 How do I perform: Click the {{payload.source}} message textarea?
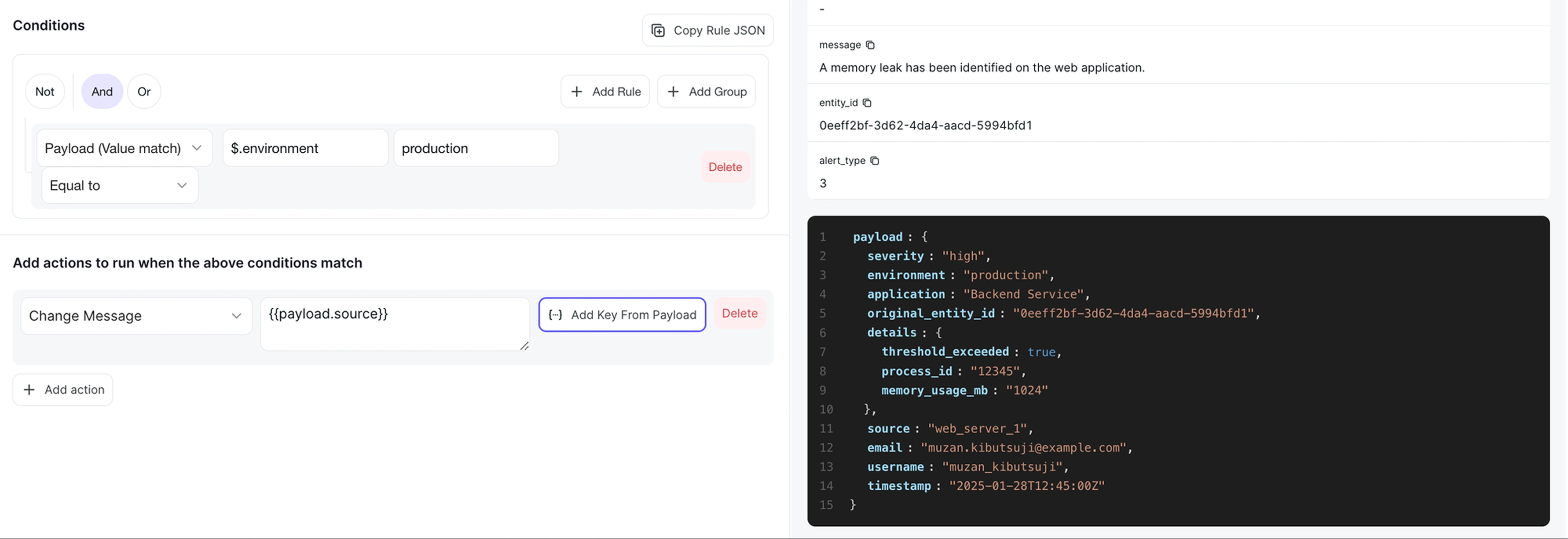(x=394, y=323)
